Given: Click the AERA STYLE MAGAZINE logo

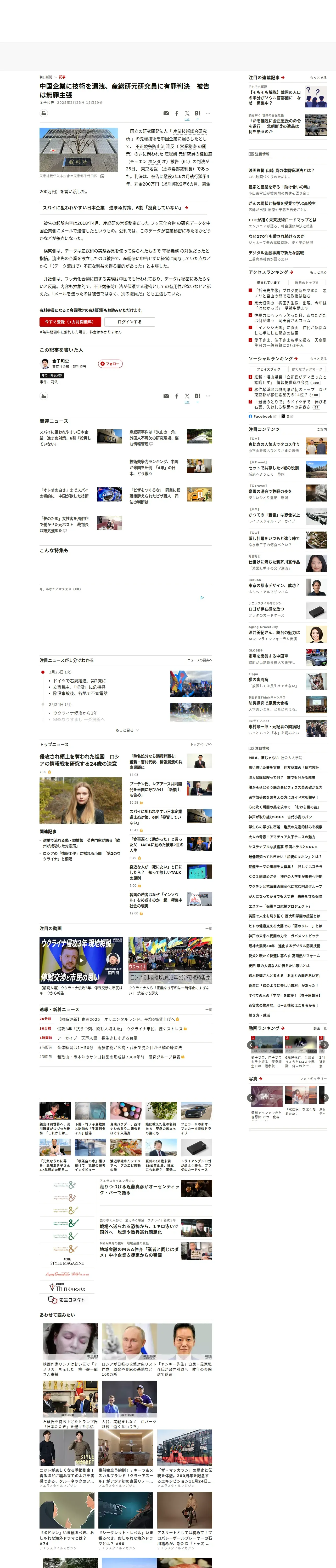Looking at the screenshot, I should click(x=66, y=1262).
